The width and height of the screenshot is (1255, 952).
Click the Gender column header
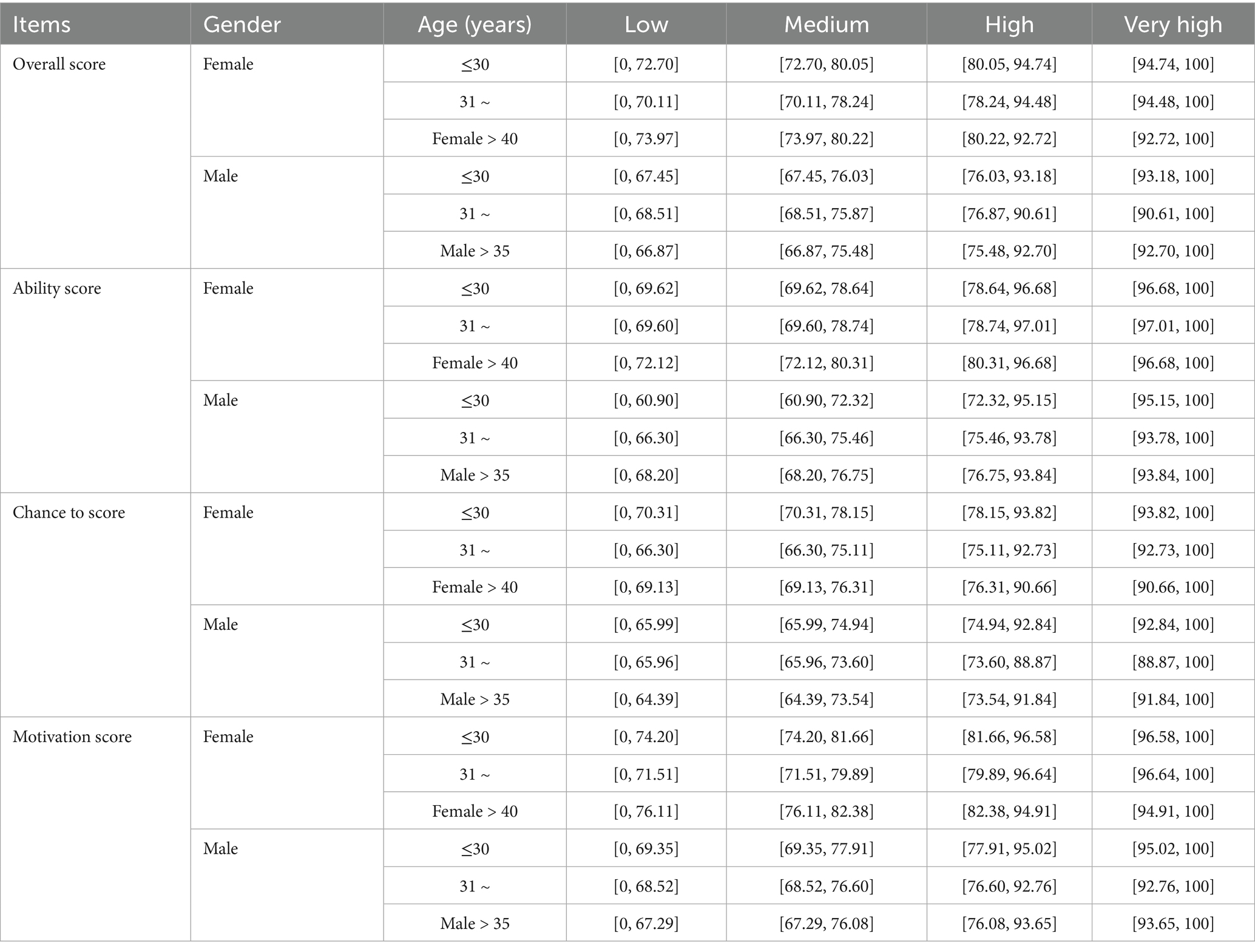click(242, 25)
